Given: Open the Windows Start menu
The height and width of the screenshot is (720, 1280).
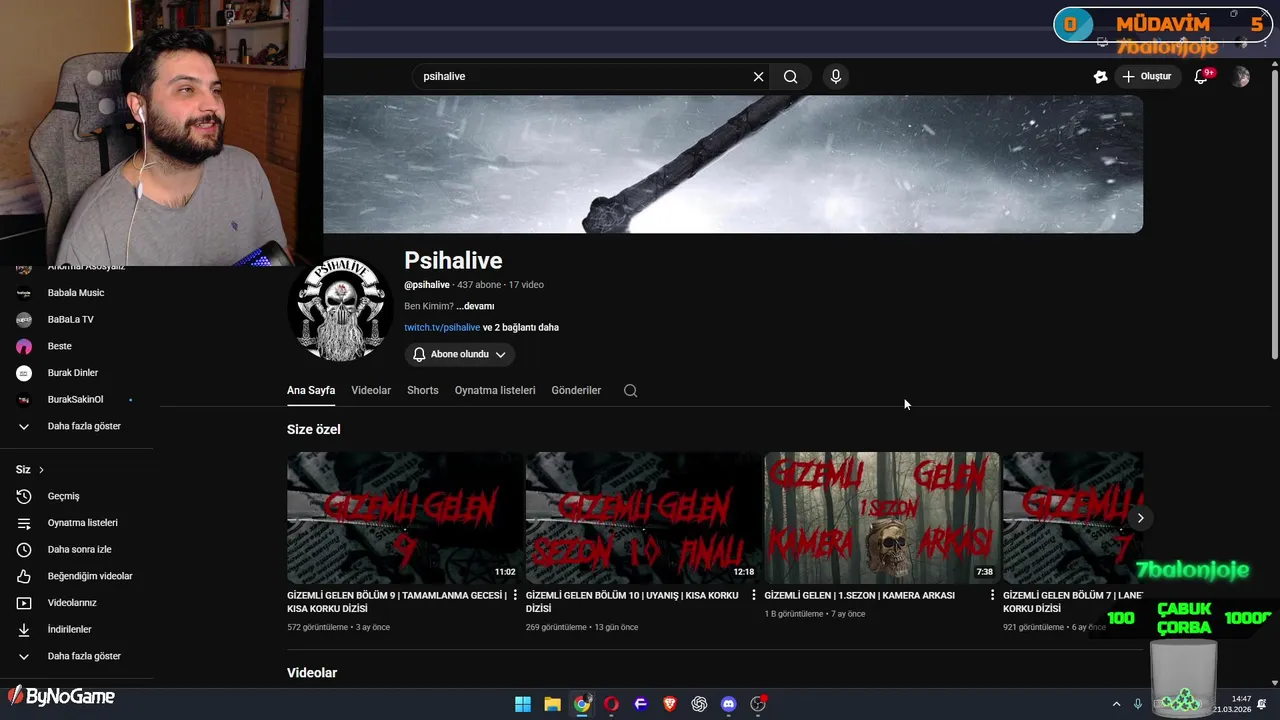Looking at the screenshot, I should [x=523, y=704].
